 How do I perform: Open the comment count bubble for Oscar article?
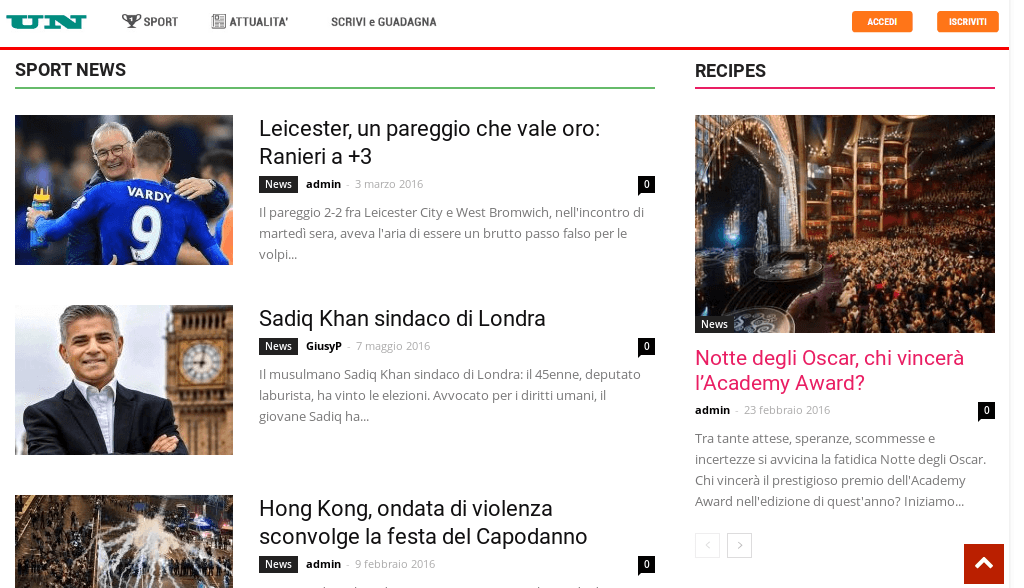[986, 411]
